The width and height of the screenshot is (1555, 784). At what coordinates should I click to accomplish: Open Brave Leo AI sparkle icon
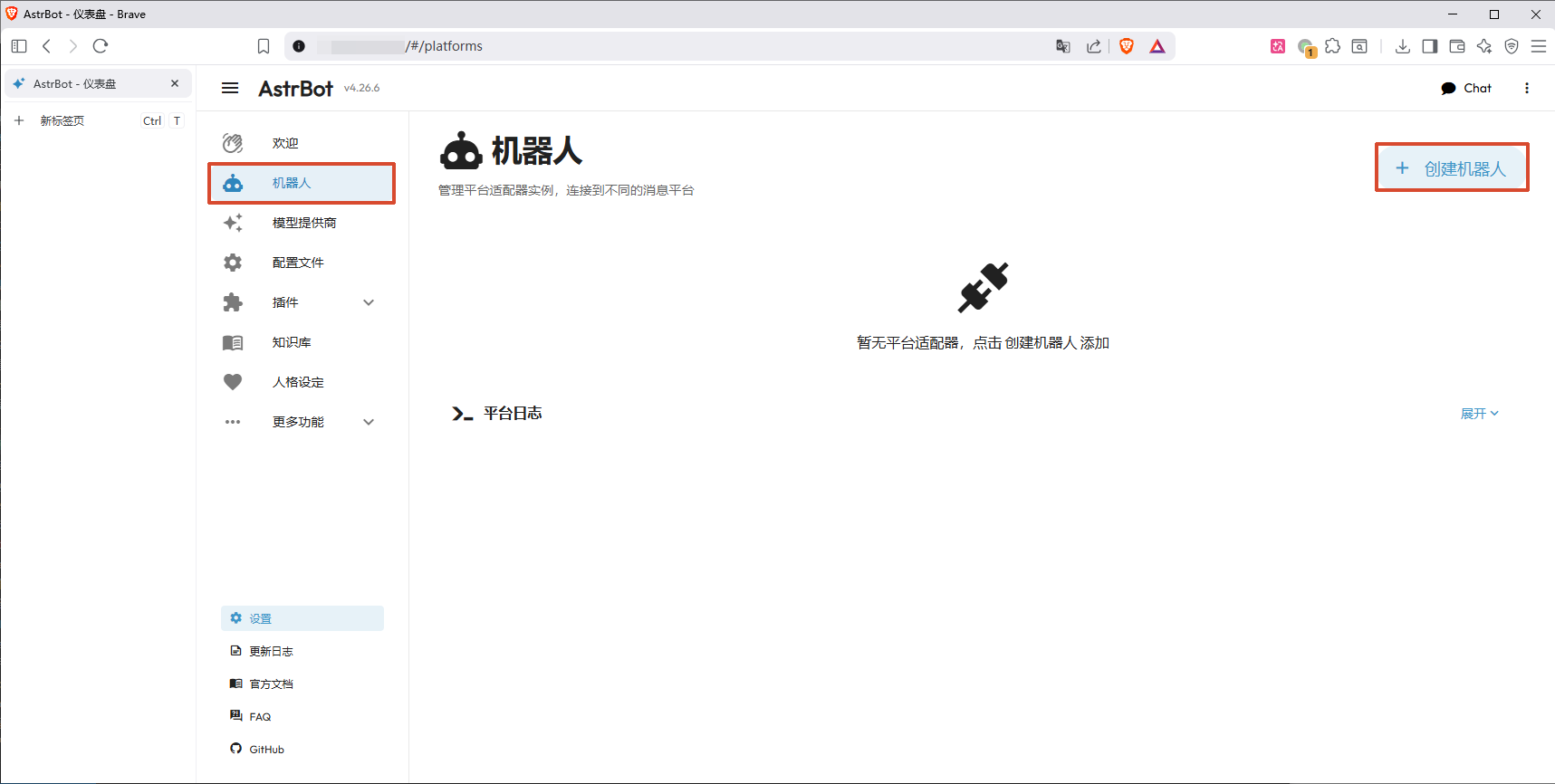(1484, 46)
